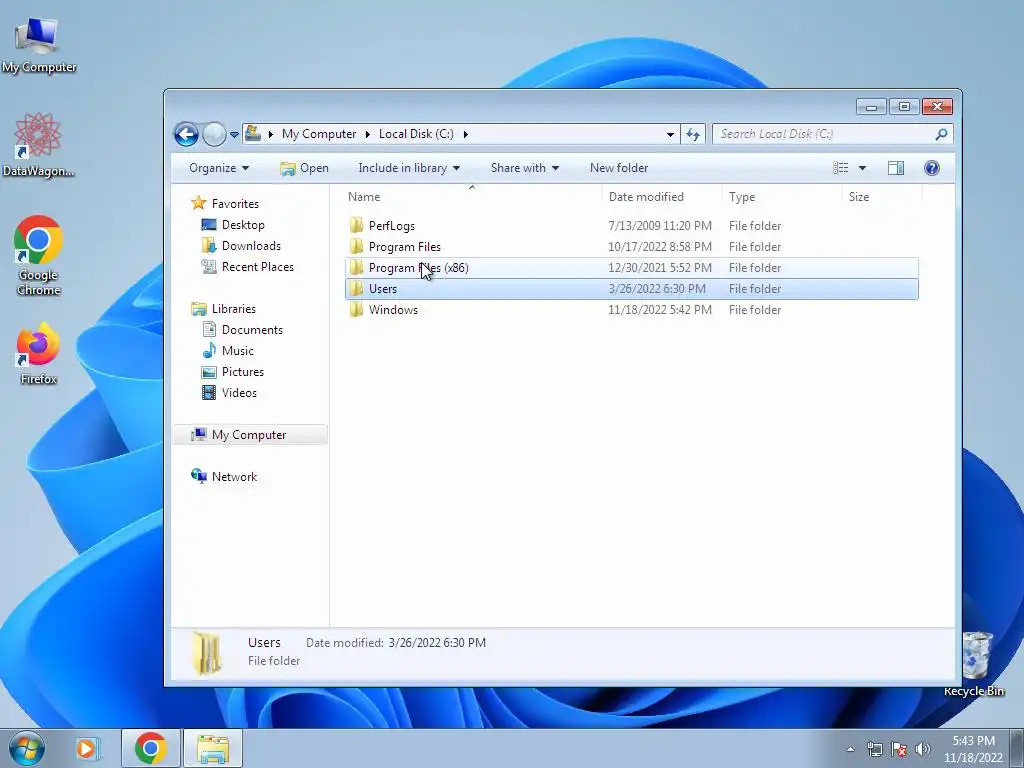This screenshot has width=1024, height=768.
Task: Click Windows Explorer taskbar icon
Action: pyautogui.click(x=213, y=748)
